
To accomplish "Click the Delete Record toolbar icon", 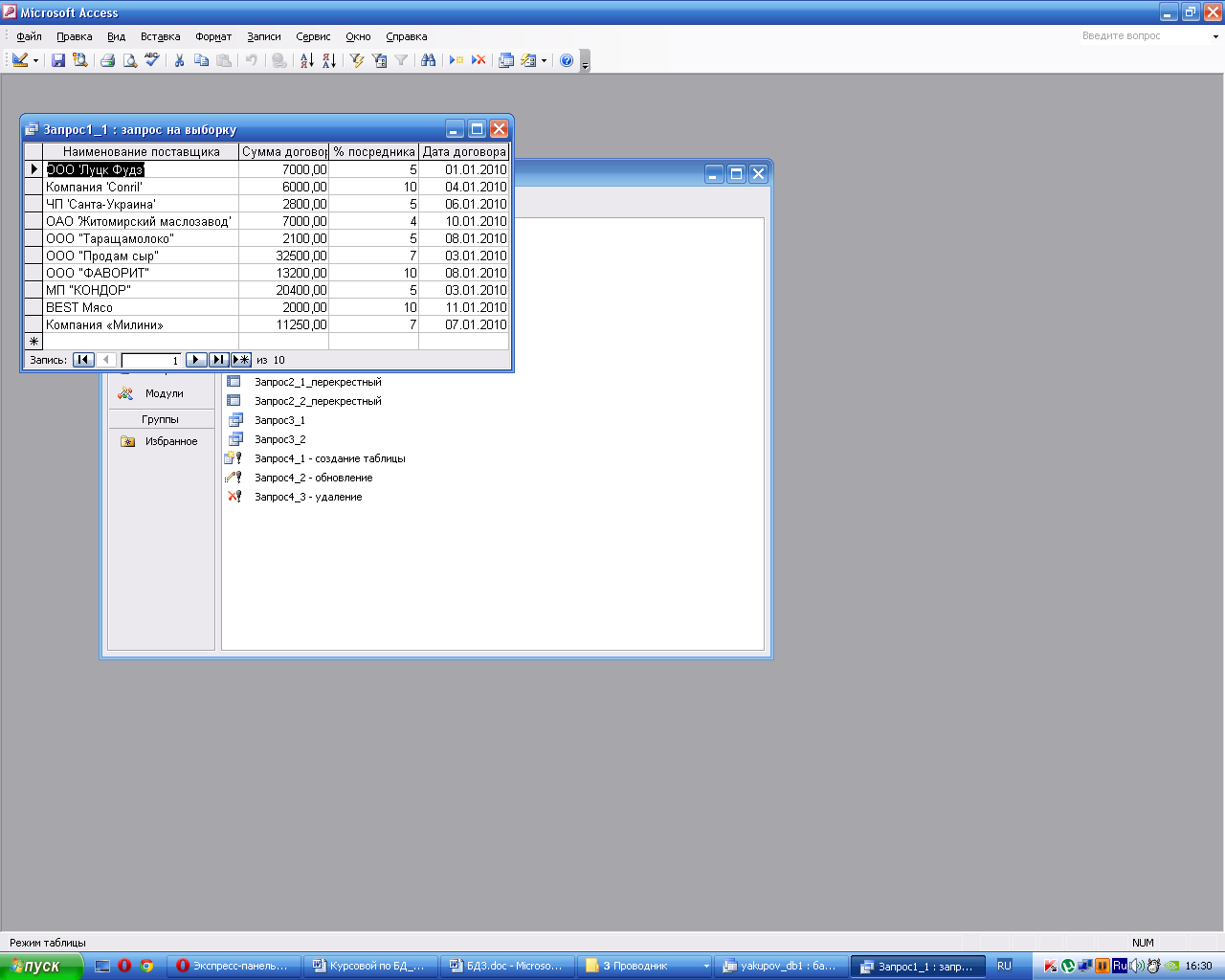I will tap(479, 60).
